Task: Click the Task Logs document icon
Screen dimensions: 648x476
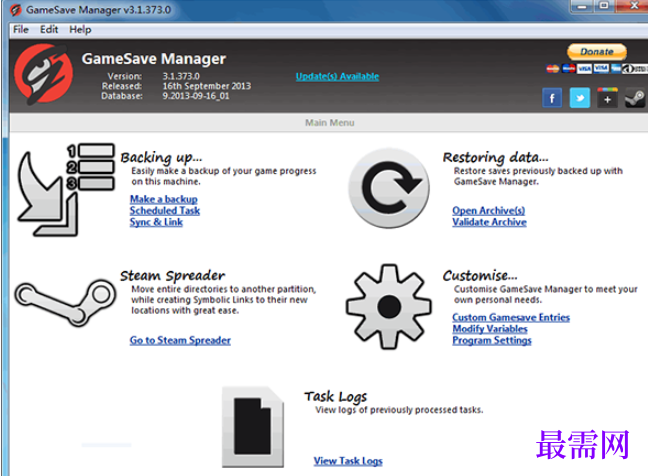Action: 253,427
